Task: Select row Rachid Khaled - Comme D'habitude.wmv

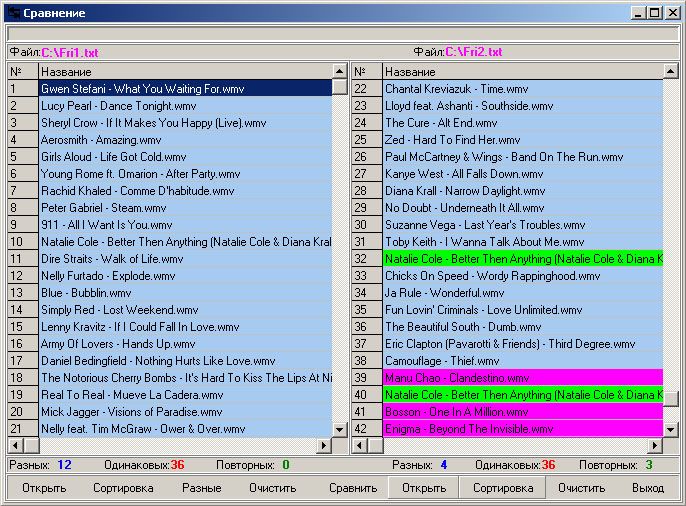Action: tap(186, 191)
